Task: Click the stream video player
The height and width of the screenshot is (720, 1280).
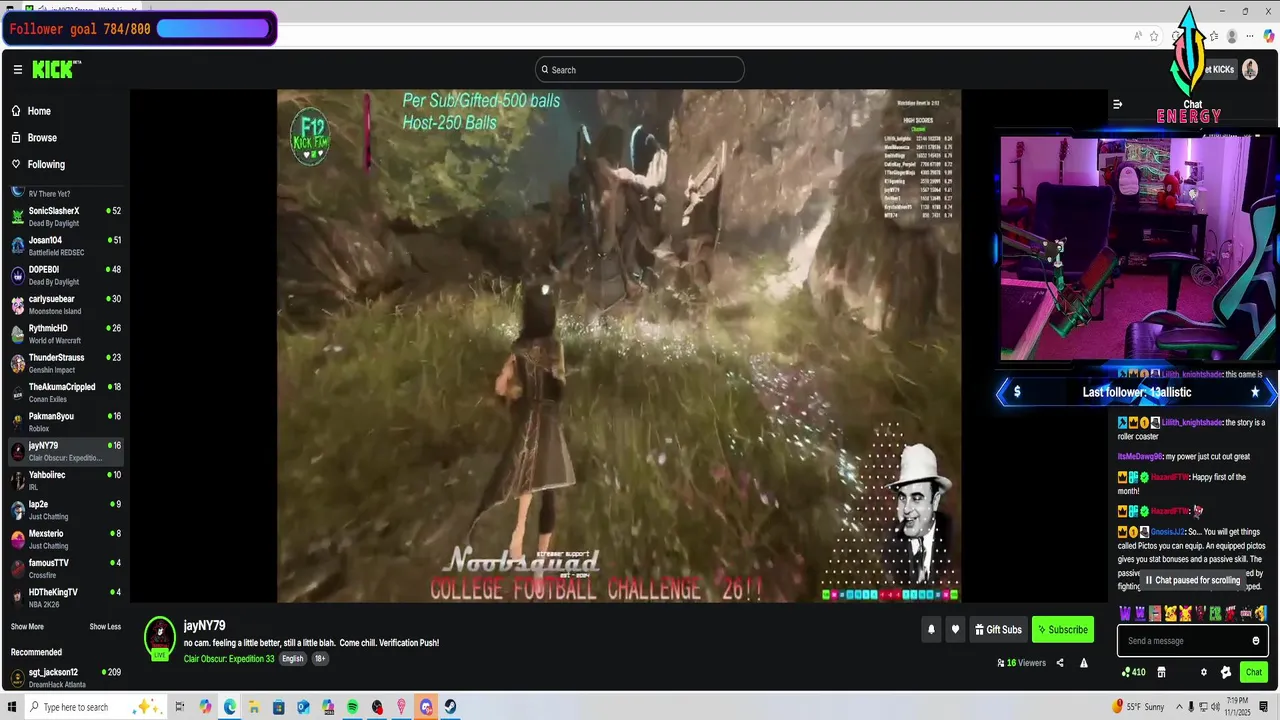Action: coord(619,346)
